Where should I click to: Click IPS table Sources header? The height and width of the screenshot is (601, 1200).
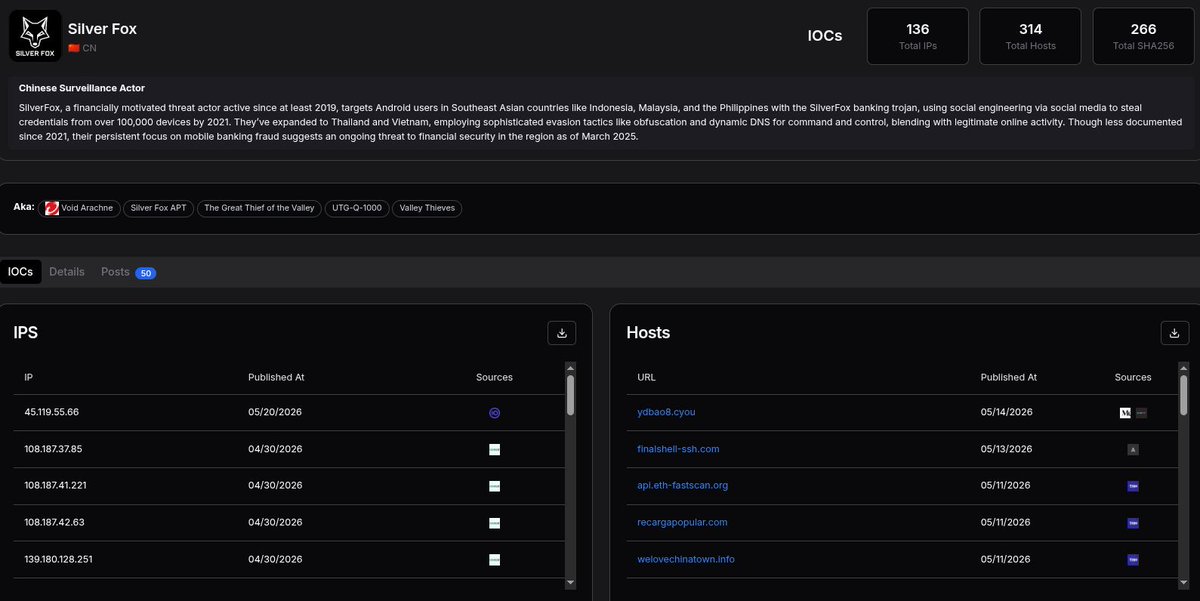494,377
